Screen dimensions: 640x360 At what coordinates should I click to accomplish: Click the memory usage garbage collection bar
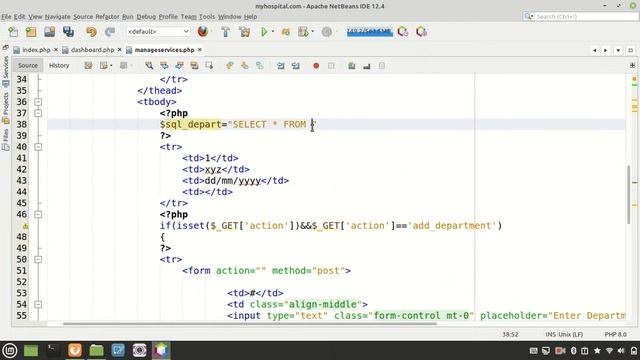pyautogui.click(x=369, y=32)
